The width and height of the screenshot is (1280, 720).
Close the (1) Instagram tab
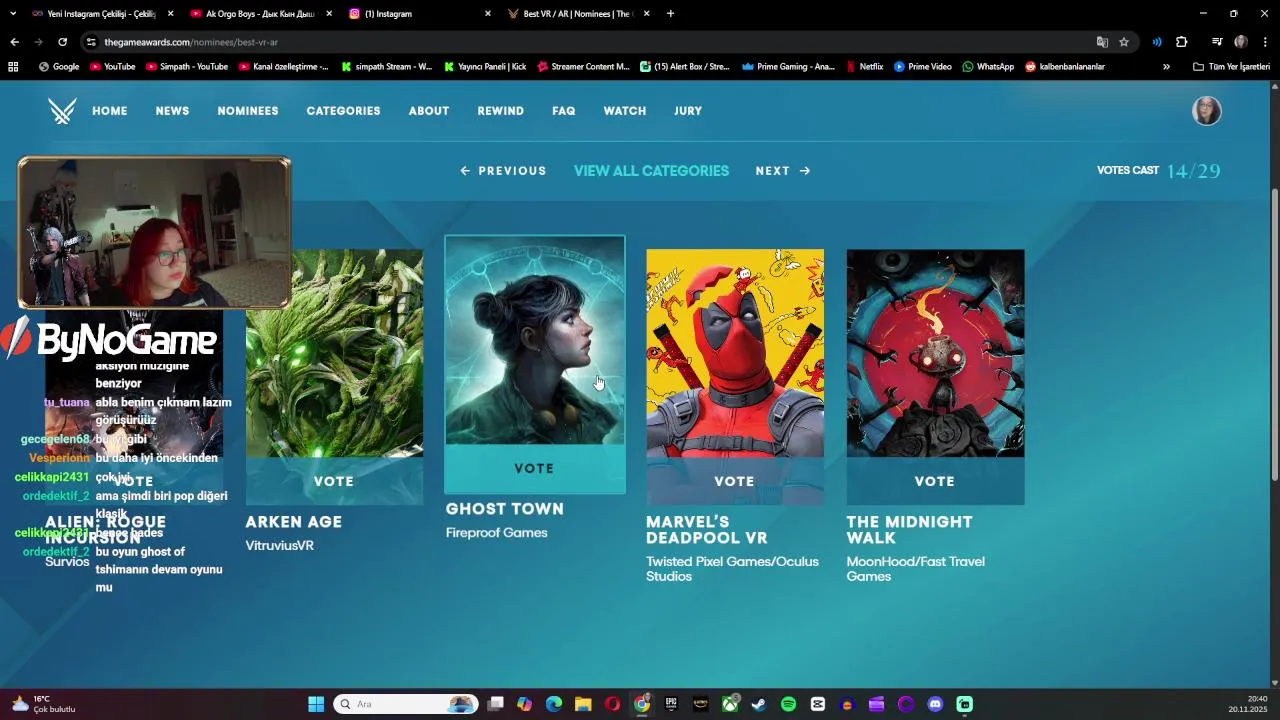pos(488,14)
